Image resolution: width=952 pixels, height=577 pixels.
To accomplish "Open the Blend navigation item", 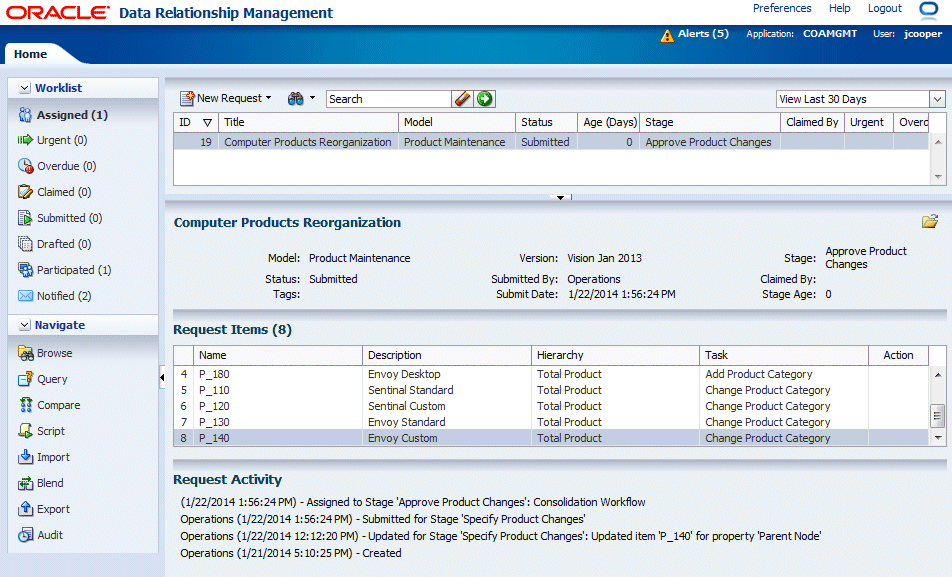I will tap(50, 483).
